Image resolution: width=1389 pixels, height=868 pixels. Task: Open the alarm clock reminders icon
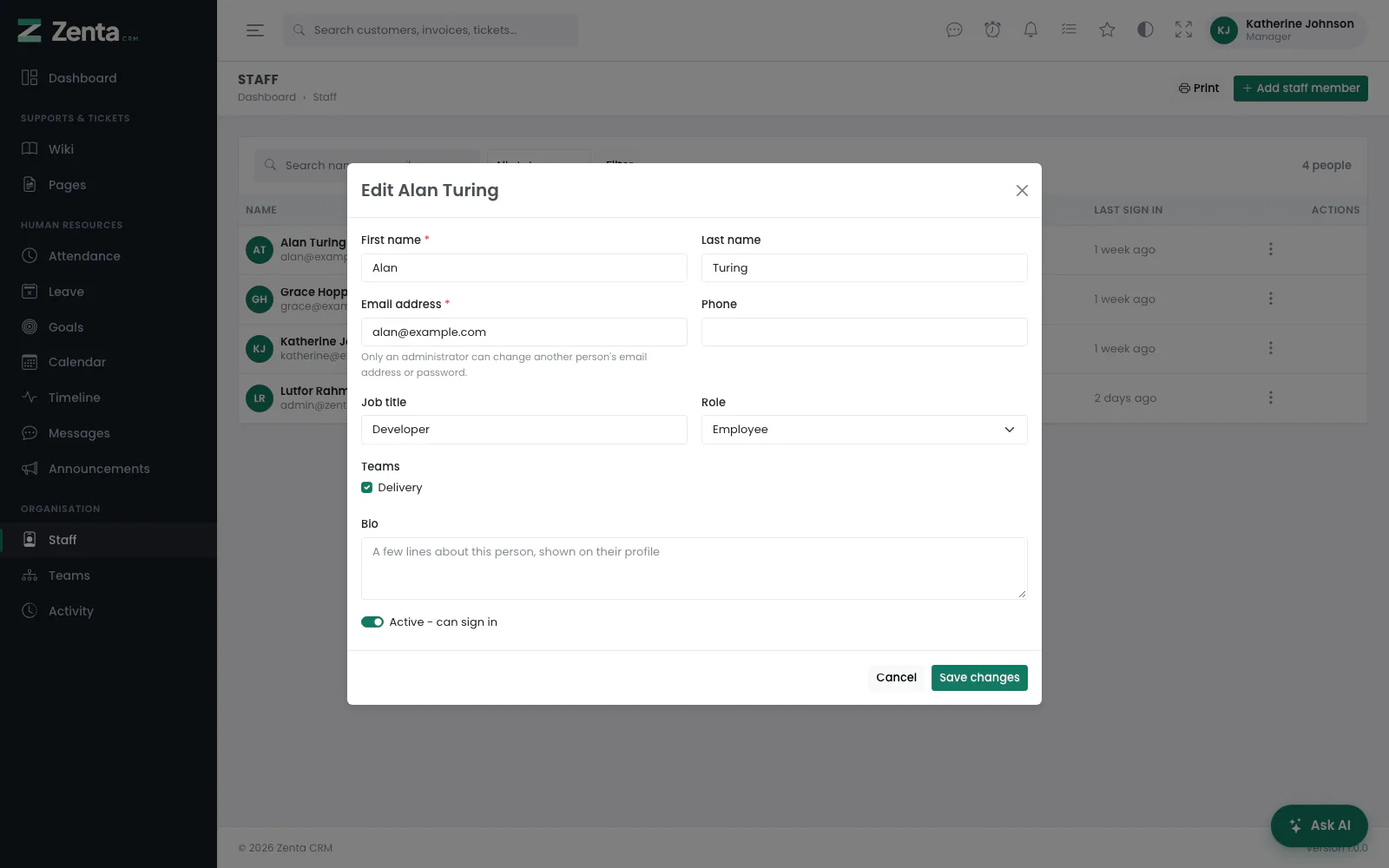click(x=992, y=30)
